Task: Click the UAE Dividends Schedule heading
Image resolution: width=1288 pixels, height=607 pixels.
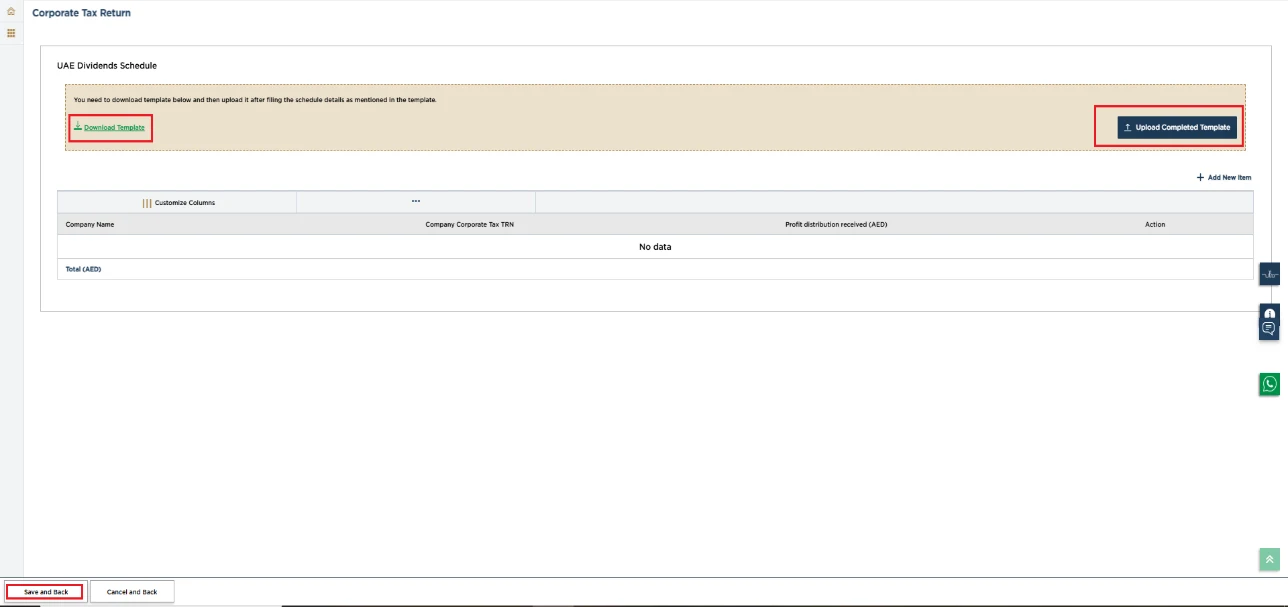Action: click(107, 66)
